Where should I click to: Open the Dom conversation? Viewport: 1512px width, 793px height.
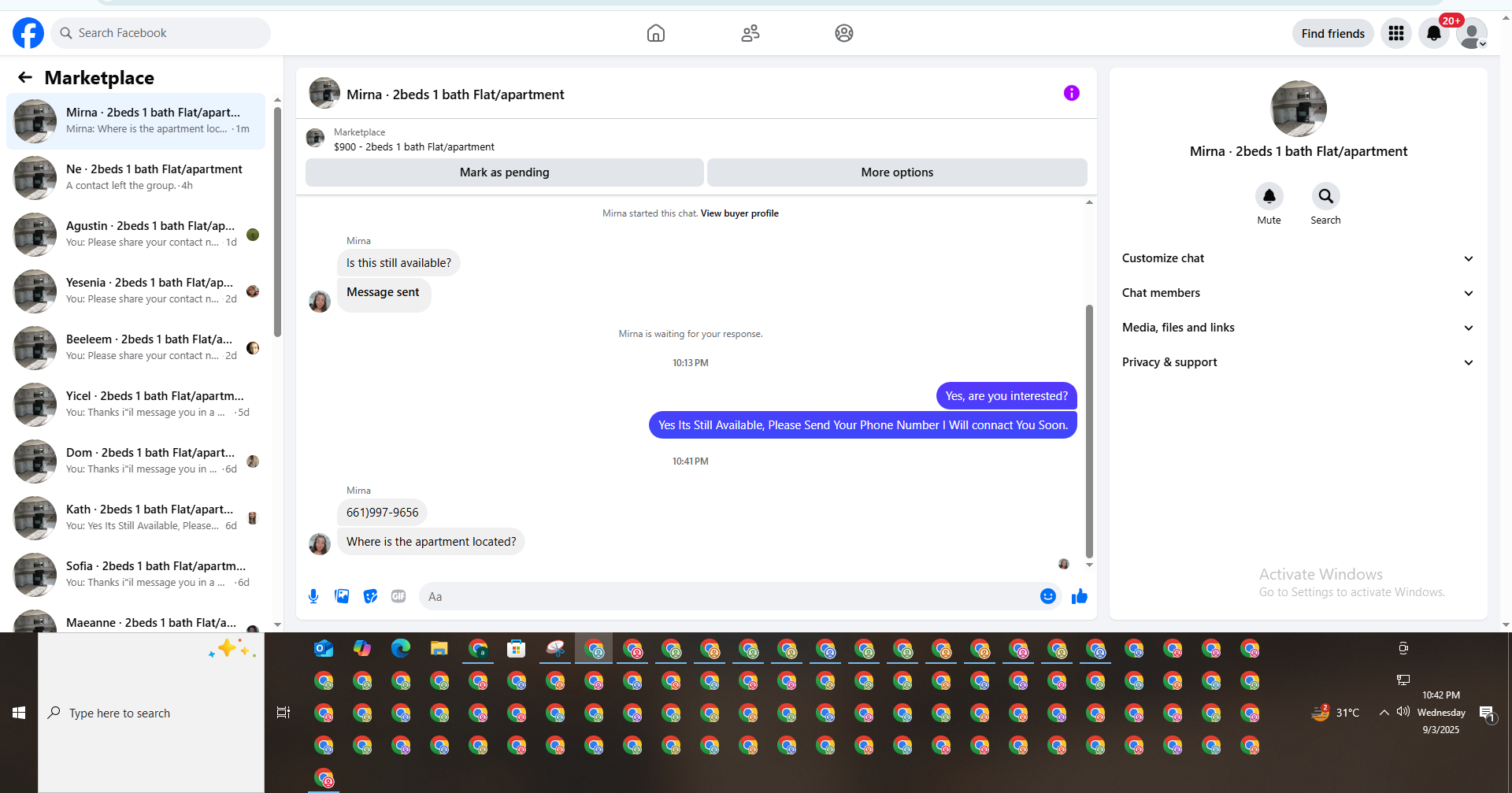point(135,461)
